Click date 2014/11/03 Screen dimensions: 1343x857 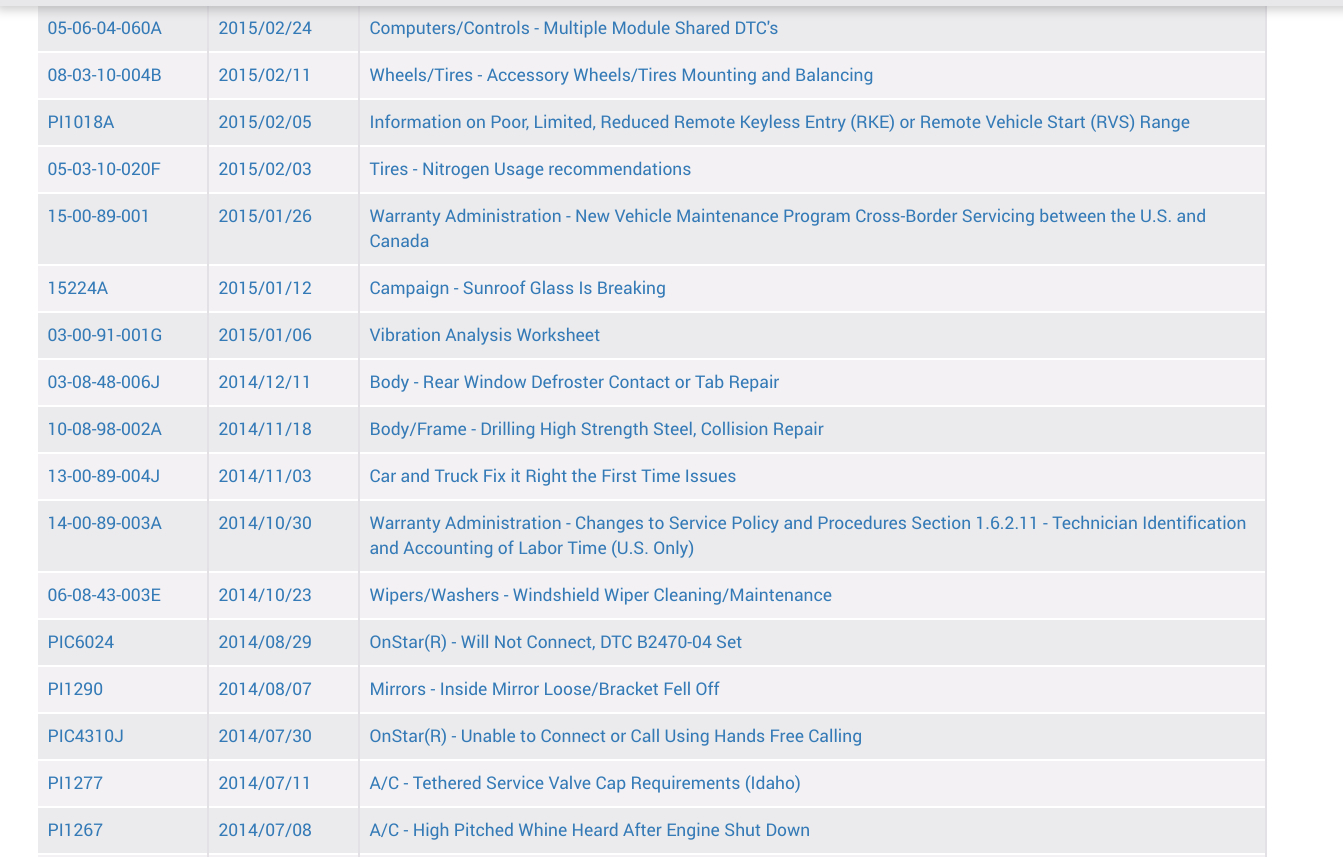[265, 476]
